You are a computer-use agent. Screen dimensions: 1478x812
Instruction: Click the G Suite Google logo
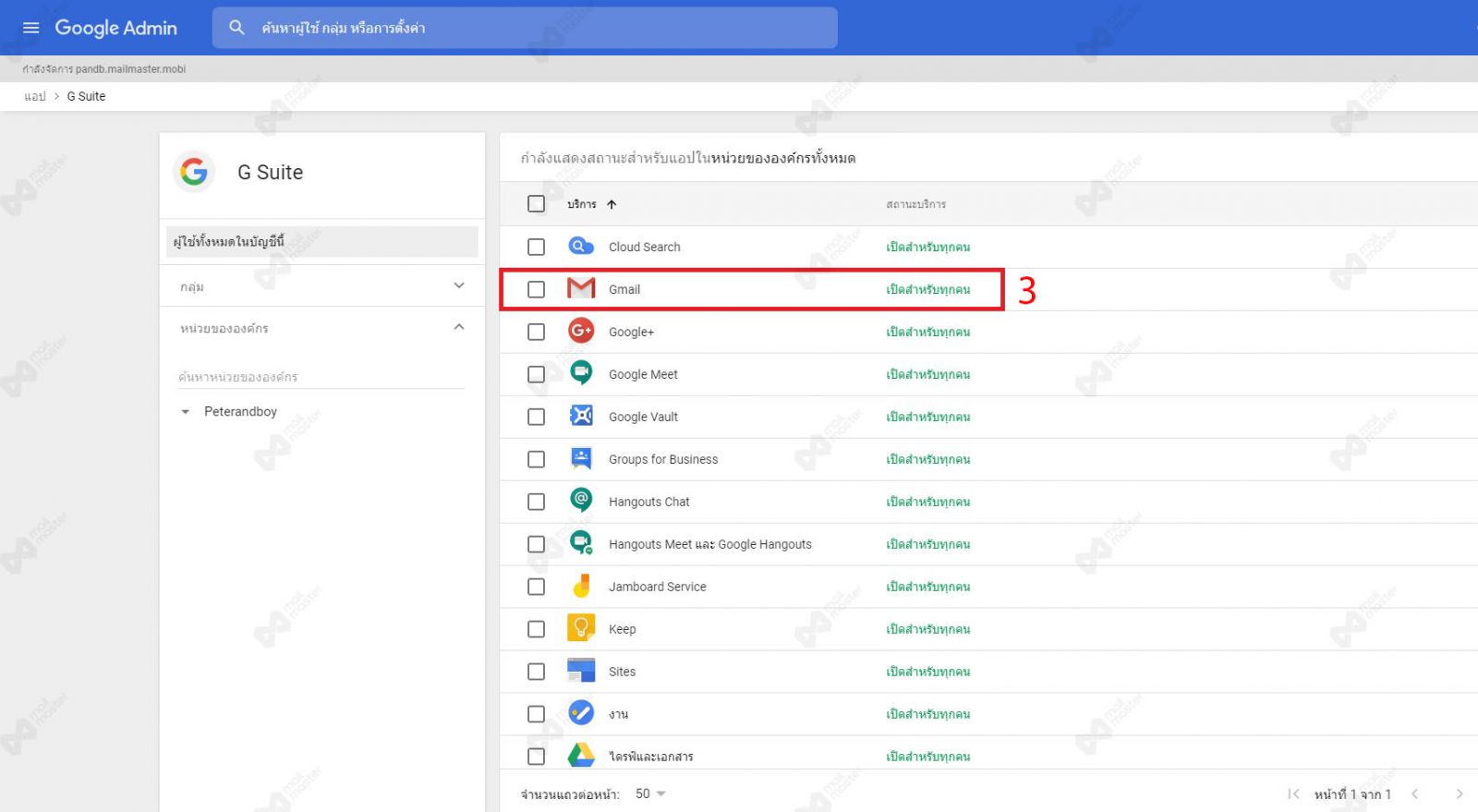pyautogui.click(x=194, y=172)
